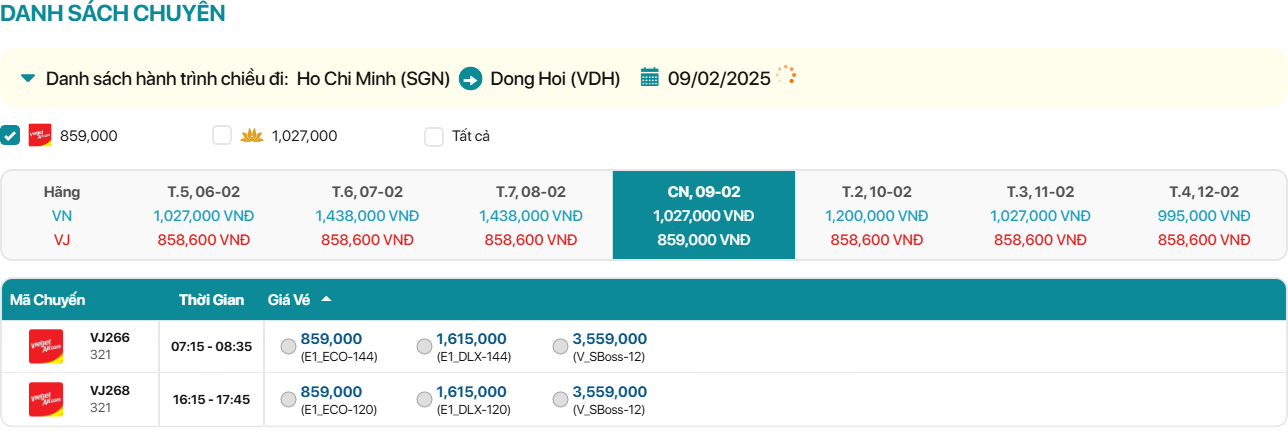Enable the Vietnam Airlines 1,027,000 filter checkbox

[222, 136]
